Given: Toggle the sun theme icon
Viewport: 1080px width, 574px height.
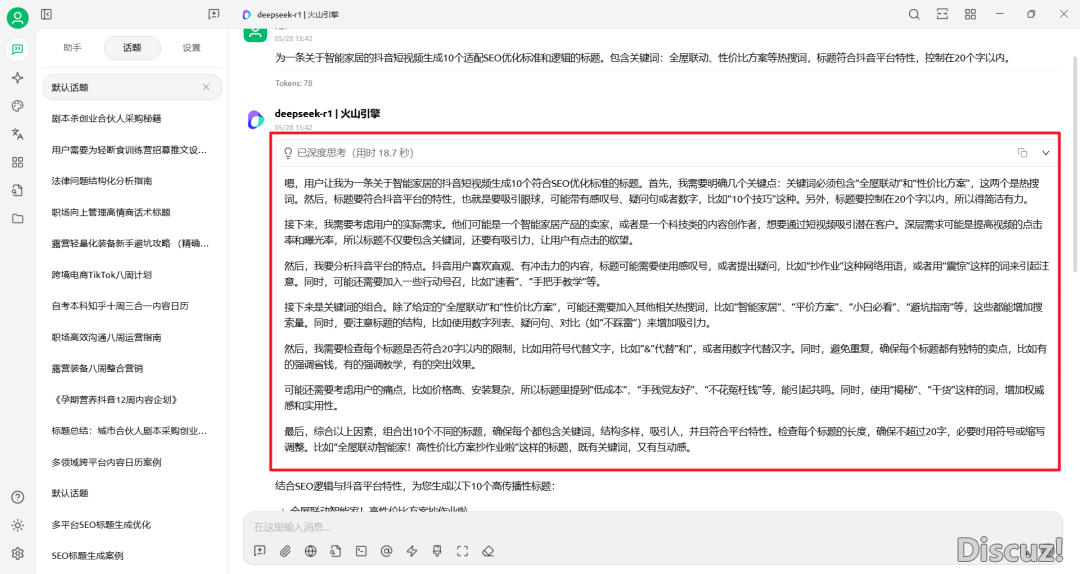Looking at the screenshot, I should 18,525.
